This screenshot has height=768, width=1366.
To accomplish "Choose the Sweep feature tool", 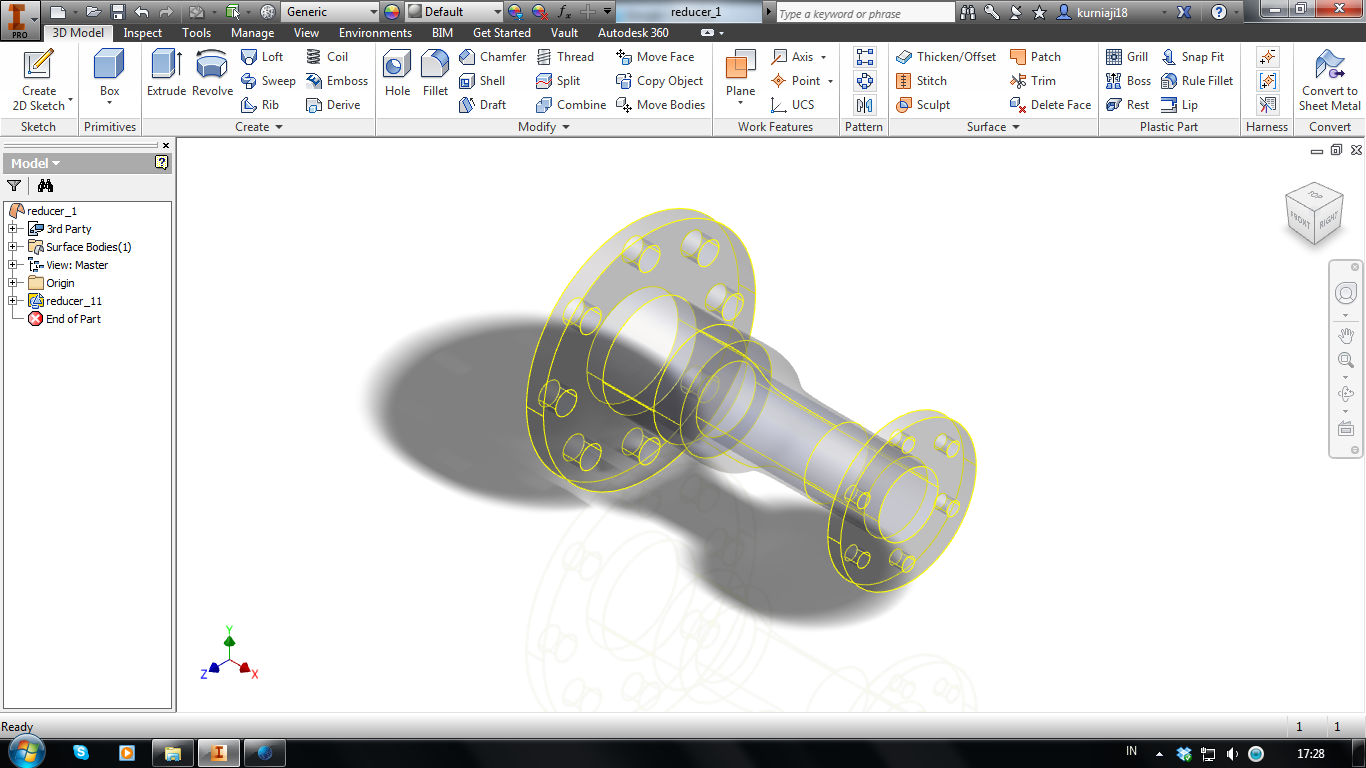I will [x=268, y=81].
